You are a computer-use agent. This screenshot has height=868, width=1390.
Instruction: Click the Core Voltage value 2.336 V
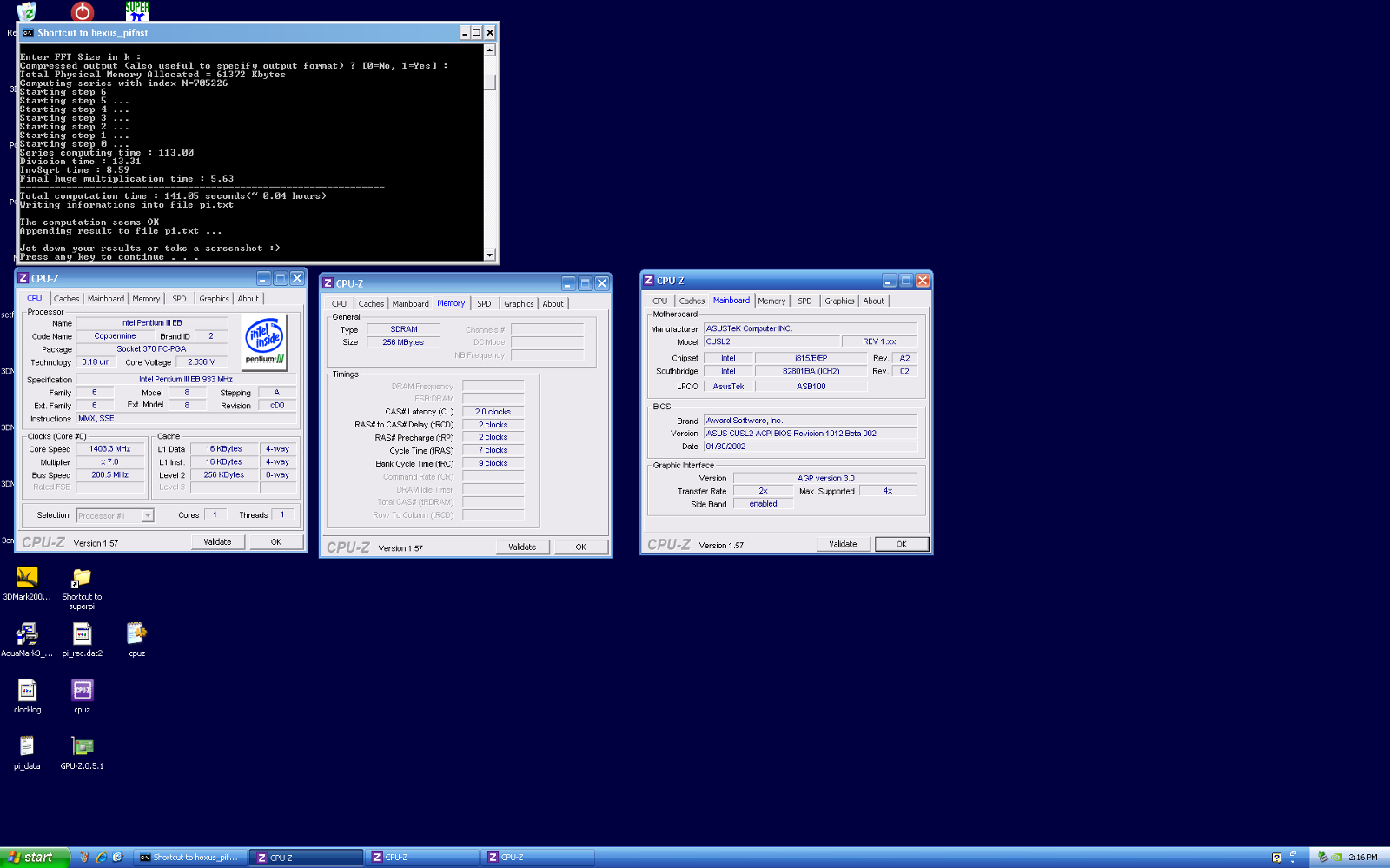[x=202, y=362]
